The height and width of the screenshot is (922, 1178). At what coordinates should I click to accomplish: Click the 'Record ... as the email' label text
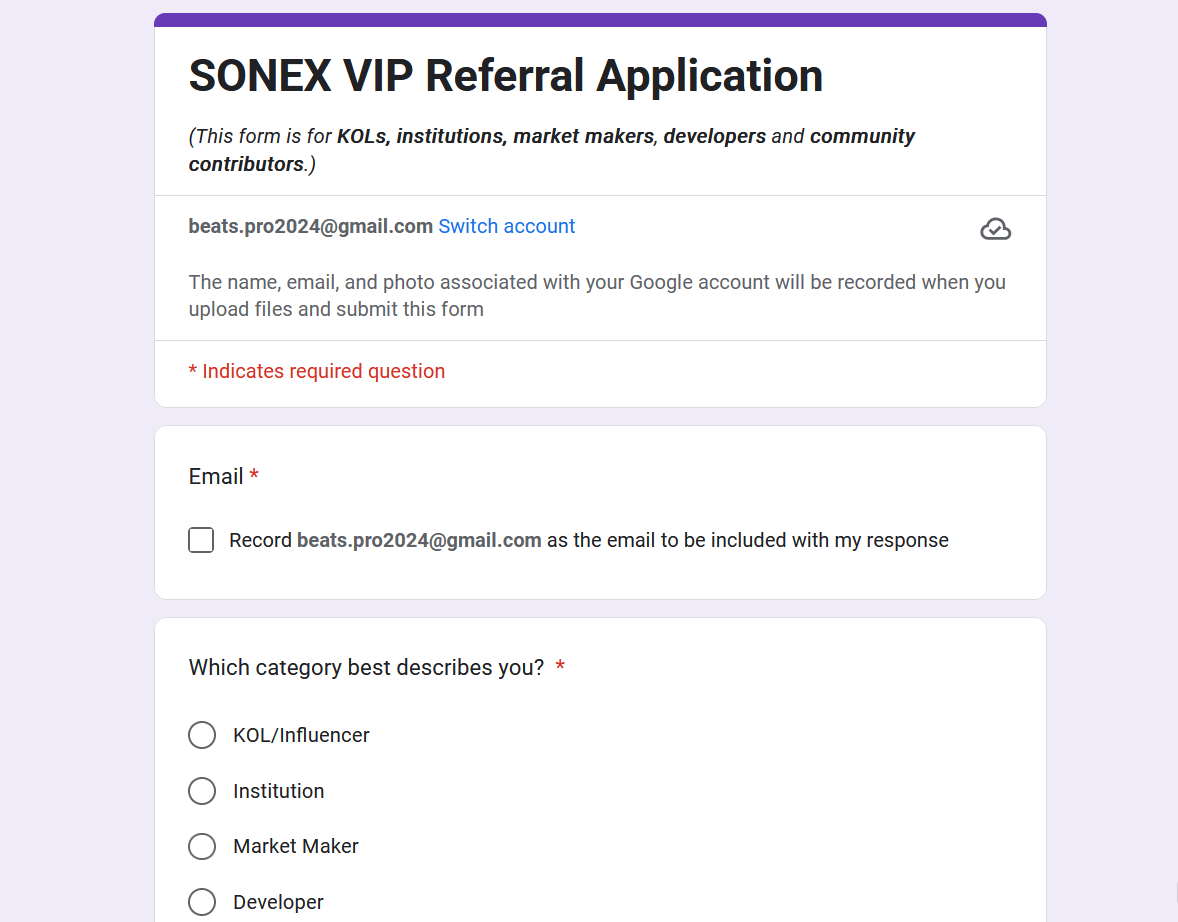coord(589,540)
